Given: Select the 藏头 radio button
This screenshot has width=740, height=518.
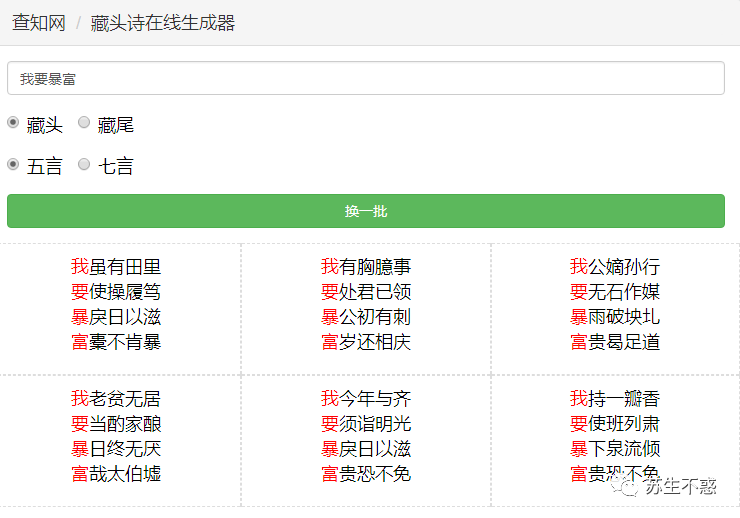Looking at the screenshot, I should coord(13,122).
